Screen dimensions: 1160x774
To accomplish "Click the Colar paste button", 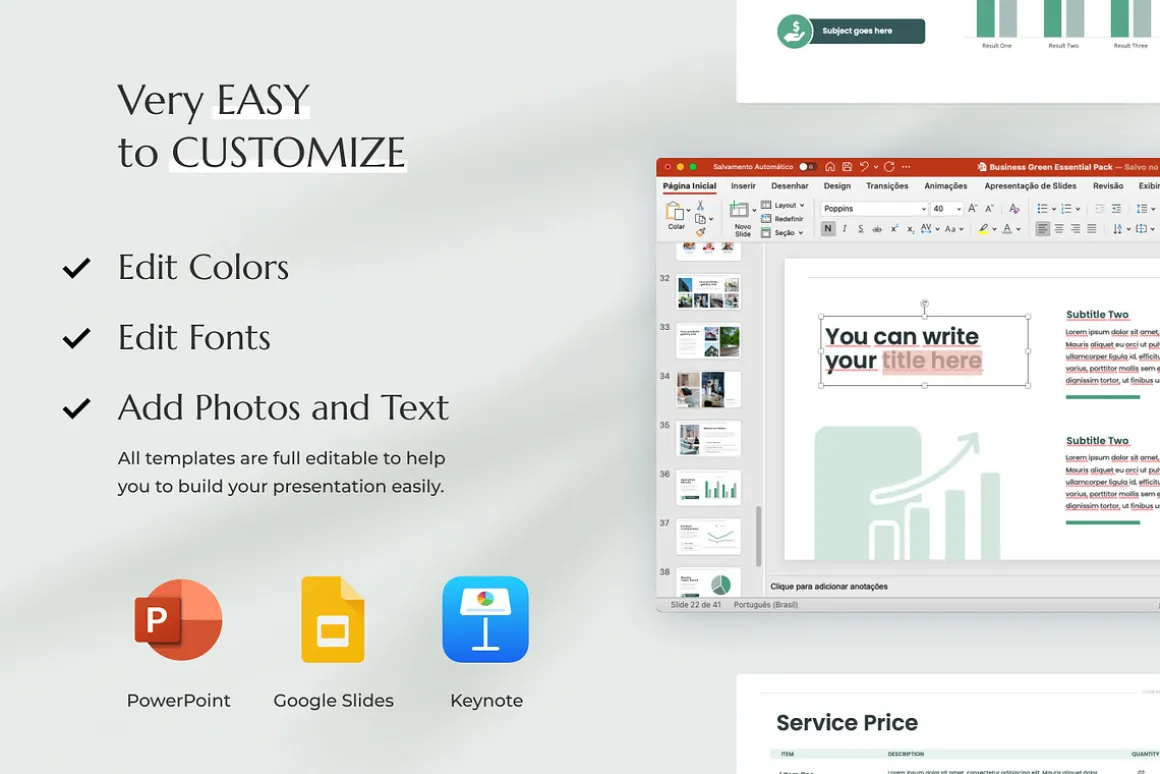I will [675, 215].
